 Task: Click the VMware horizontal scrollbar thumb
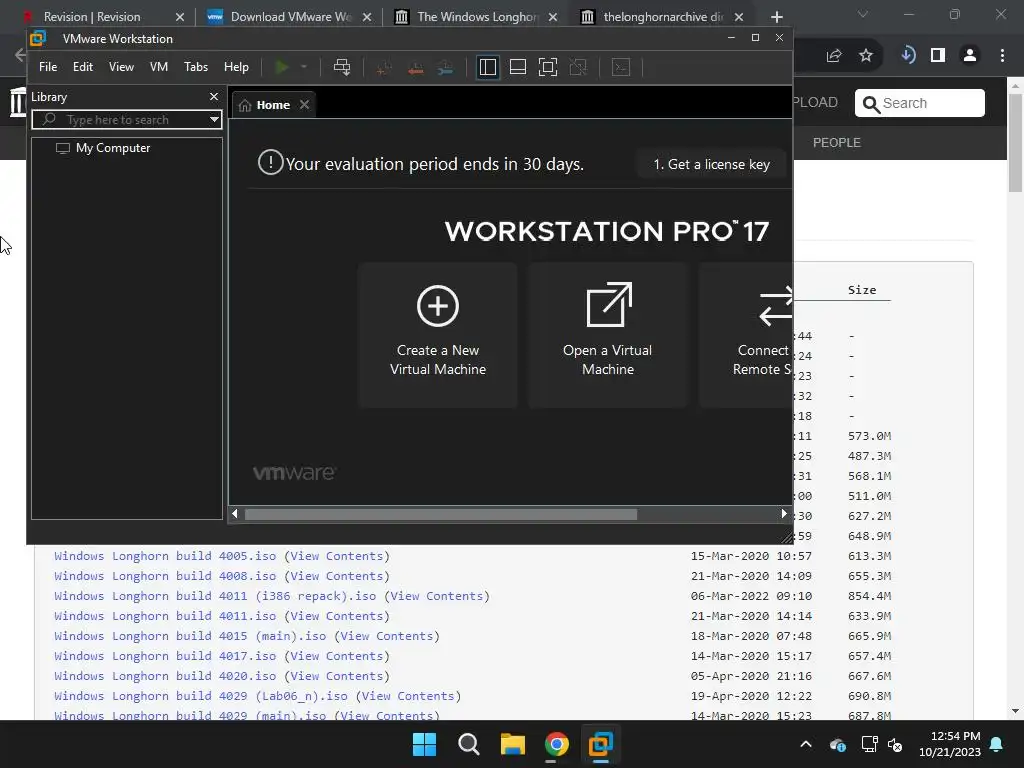[x=441, y=515]
